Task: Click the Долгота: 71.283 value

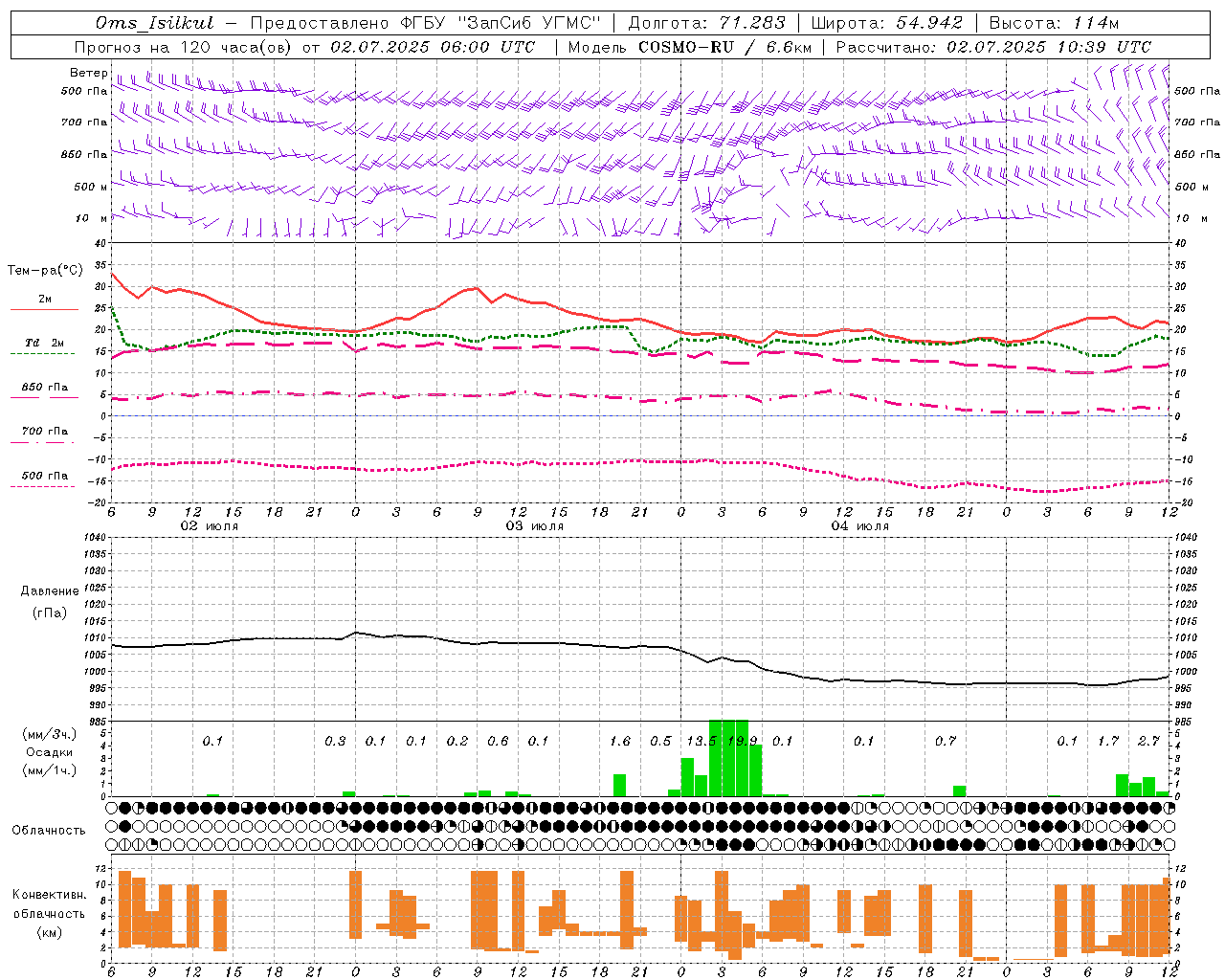Action: tap(706, 23)
